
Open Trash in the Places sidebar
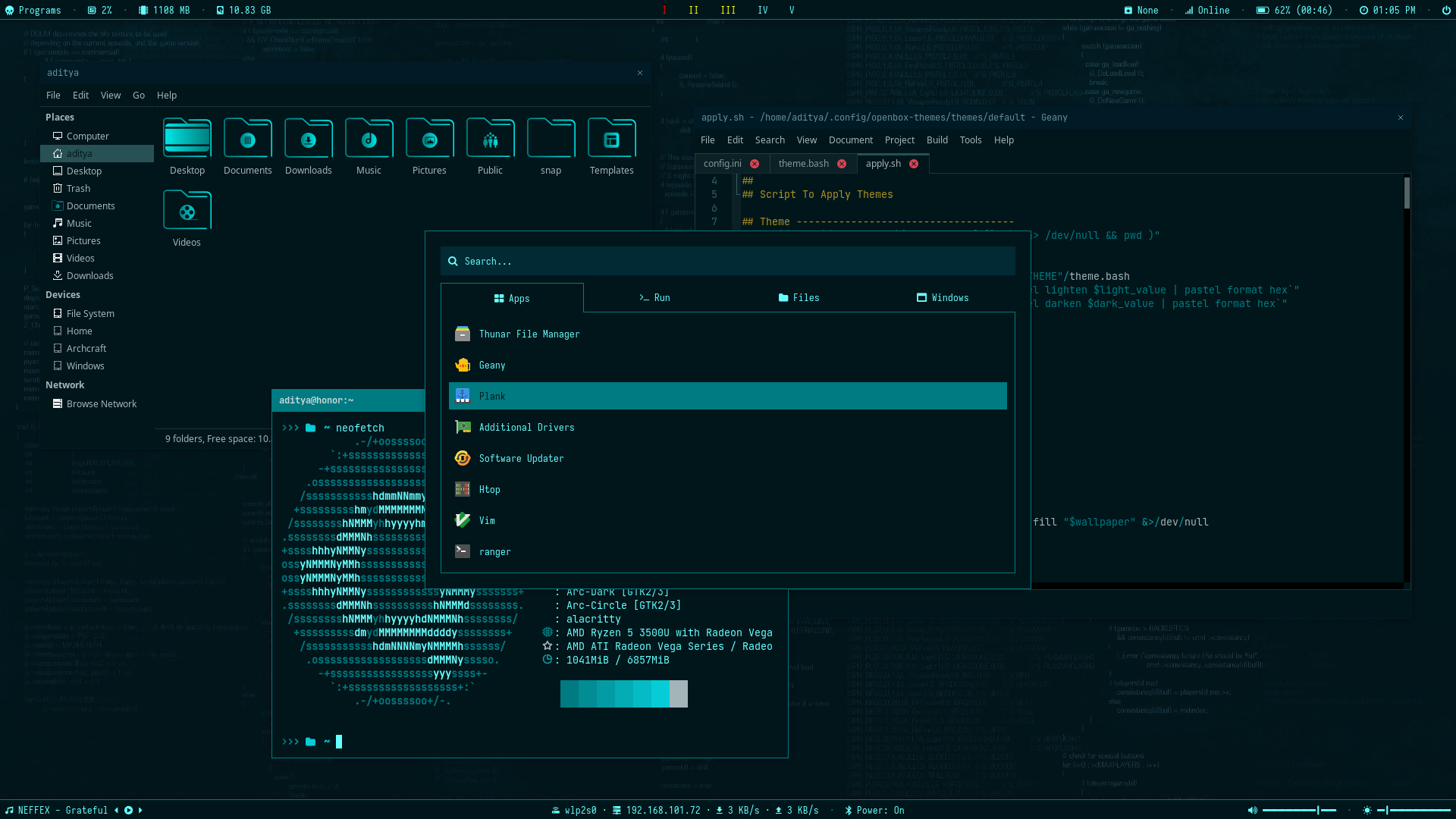click(78, 189)
